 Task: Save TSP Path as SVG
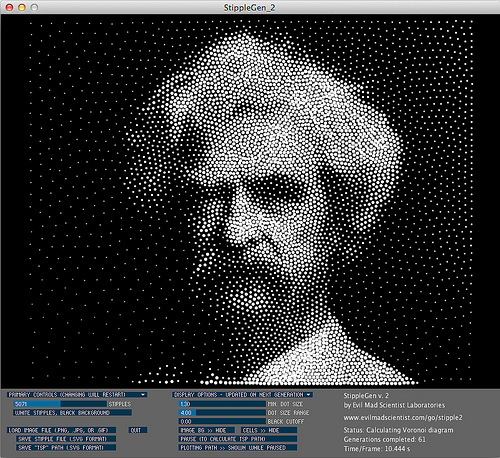point(66,448)
